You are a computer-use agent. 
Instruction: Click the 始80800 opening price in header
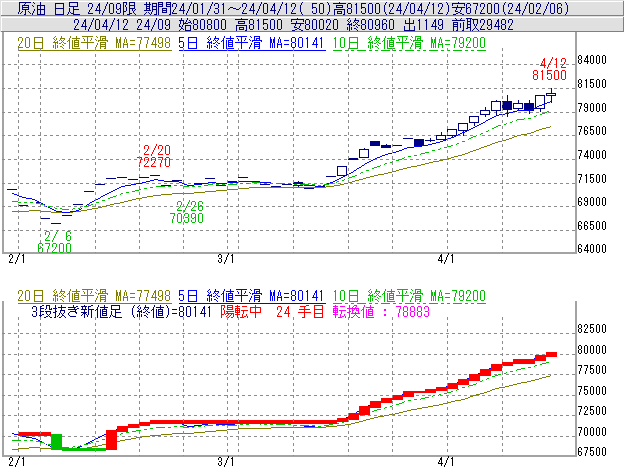pyautogui.click(x=203, y=25)
